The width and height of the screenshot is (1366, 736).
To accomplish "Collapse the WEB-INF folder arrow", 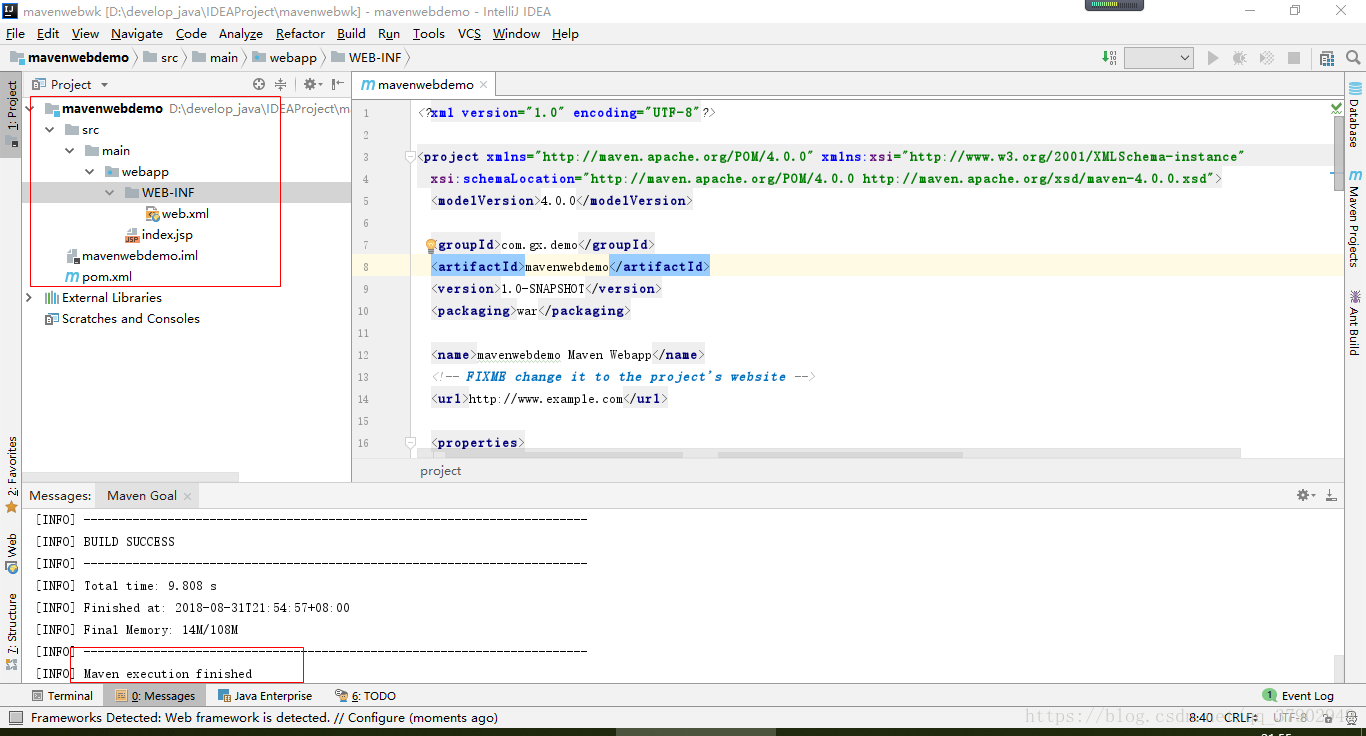I will click(x=109, y=193).
